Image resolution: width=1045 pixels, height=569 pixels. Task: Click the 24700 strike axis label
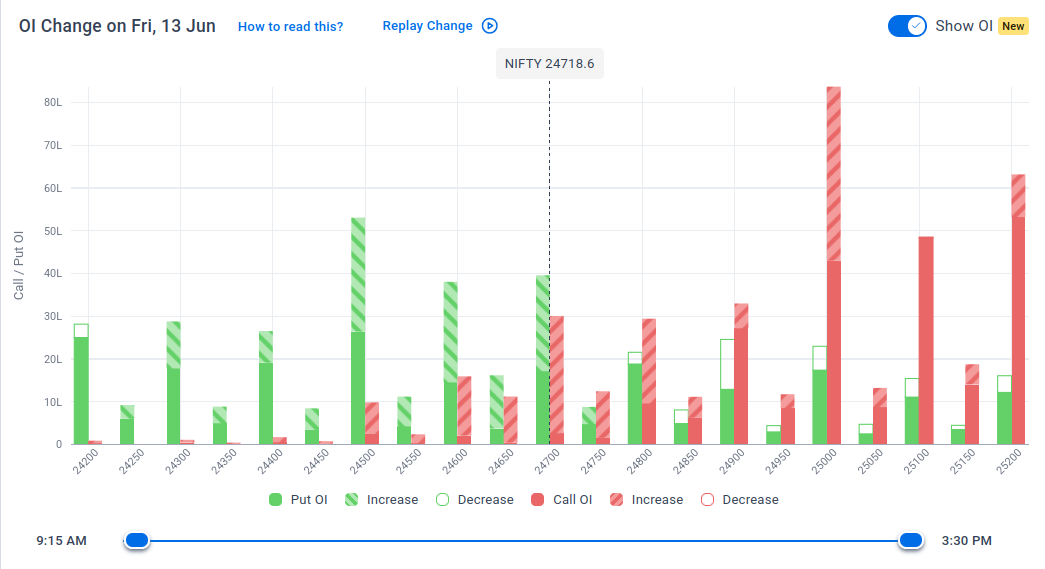[x=546, y=462]
